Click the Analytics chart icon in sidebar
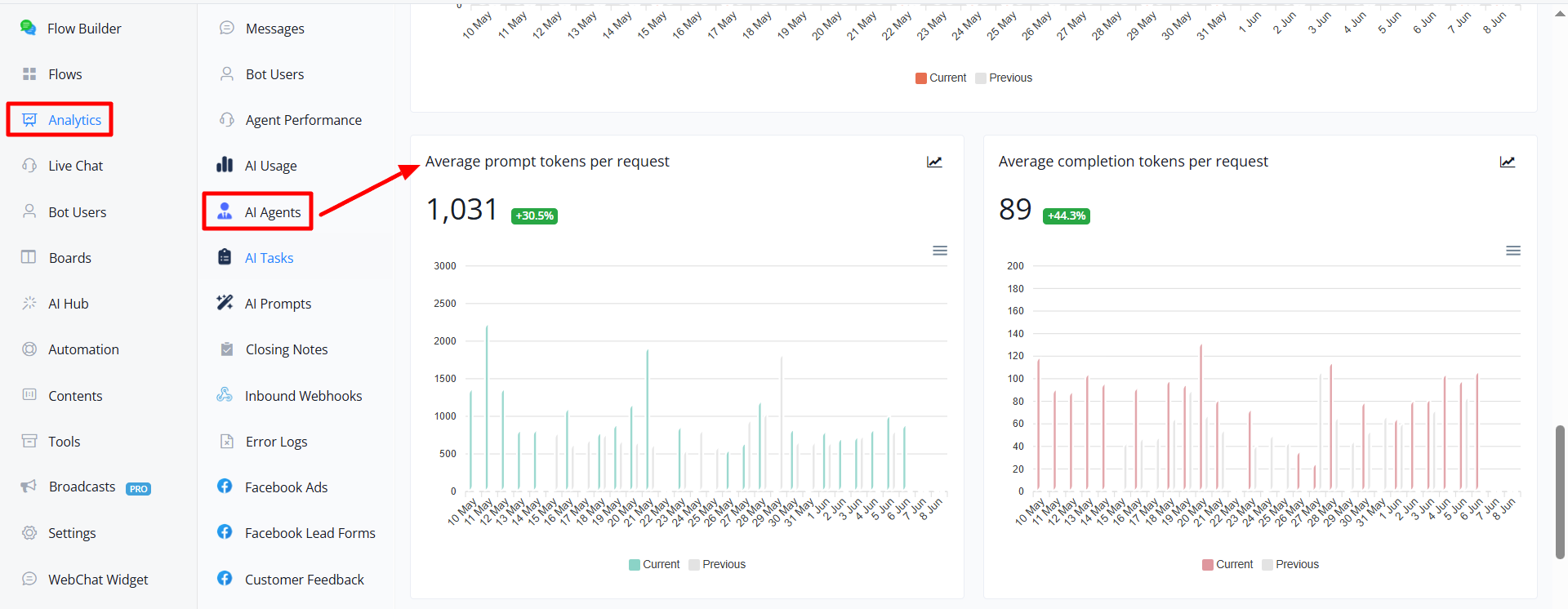The height and width of the screenshot is (609, 1568). point(29,120)
